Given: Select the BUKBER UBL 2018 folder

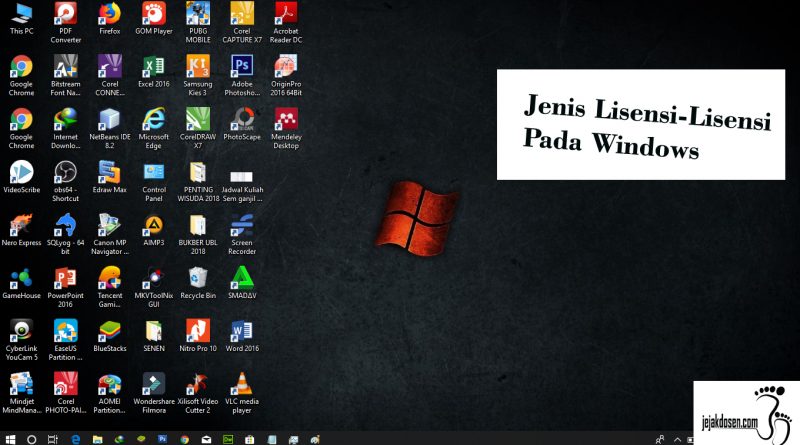Looking at the screenshot, I should click(198, 234).
